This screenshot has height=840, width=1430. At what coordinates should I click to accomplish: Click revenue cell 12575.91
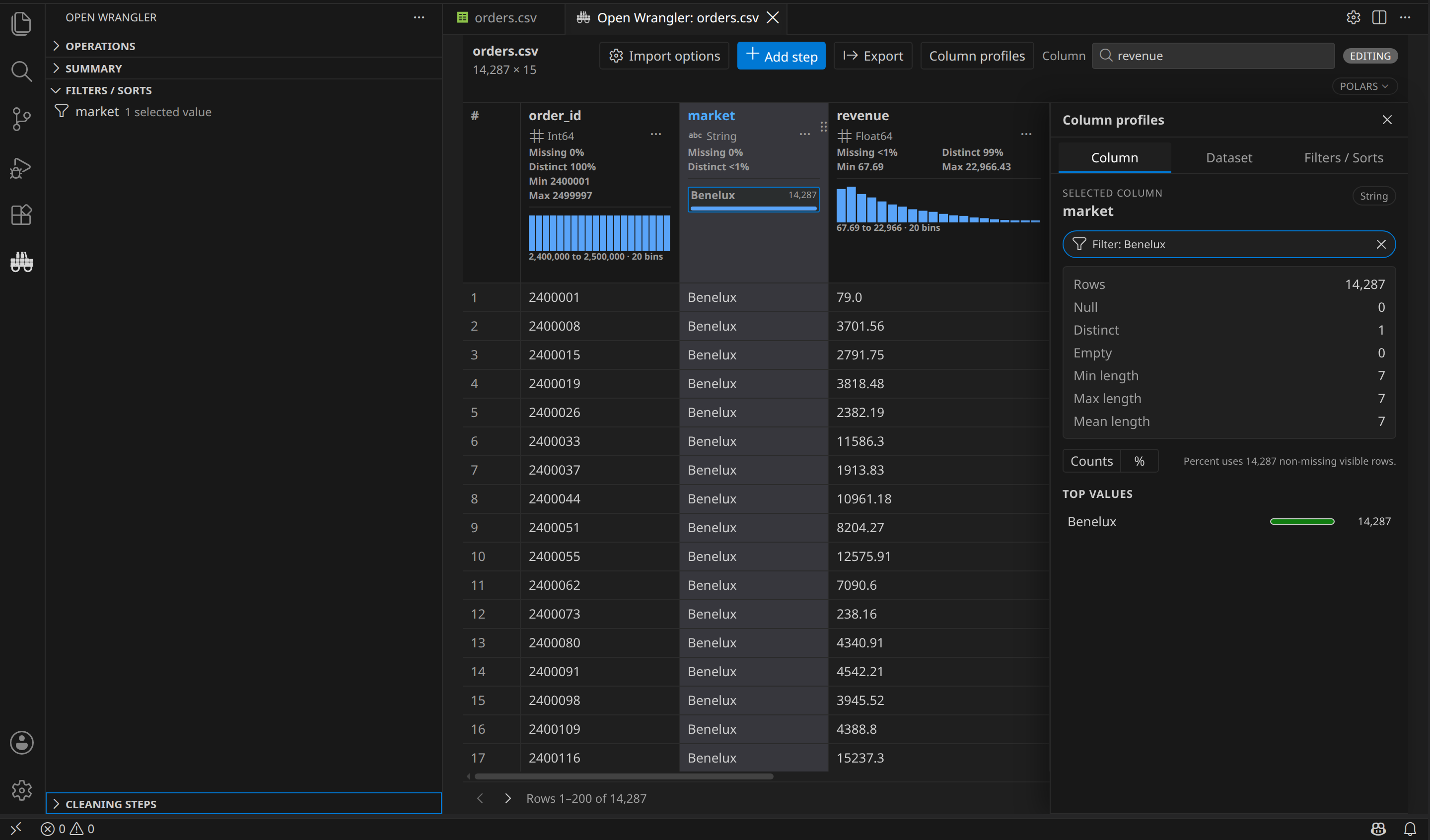(938, 556)
